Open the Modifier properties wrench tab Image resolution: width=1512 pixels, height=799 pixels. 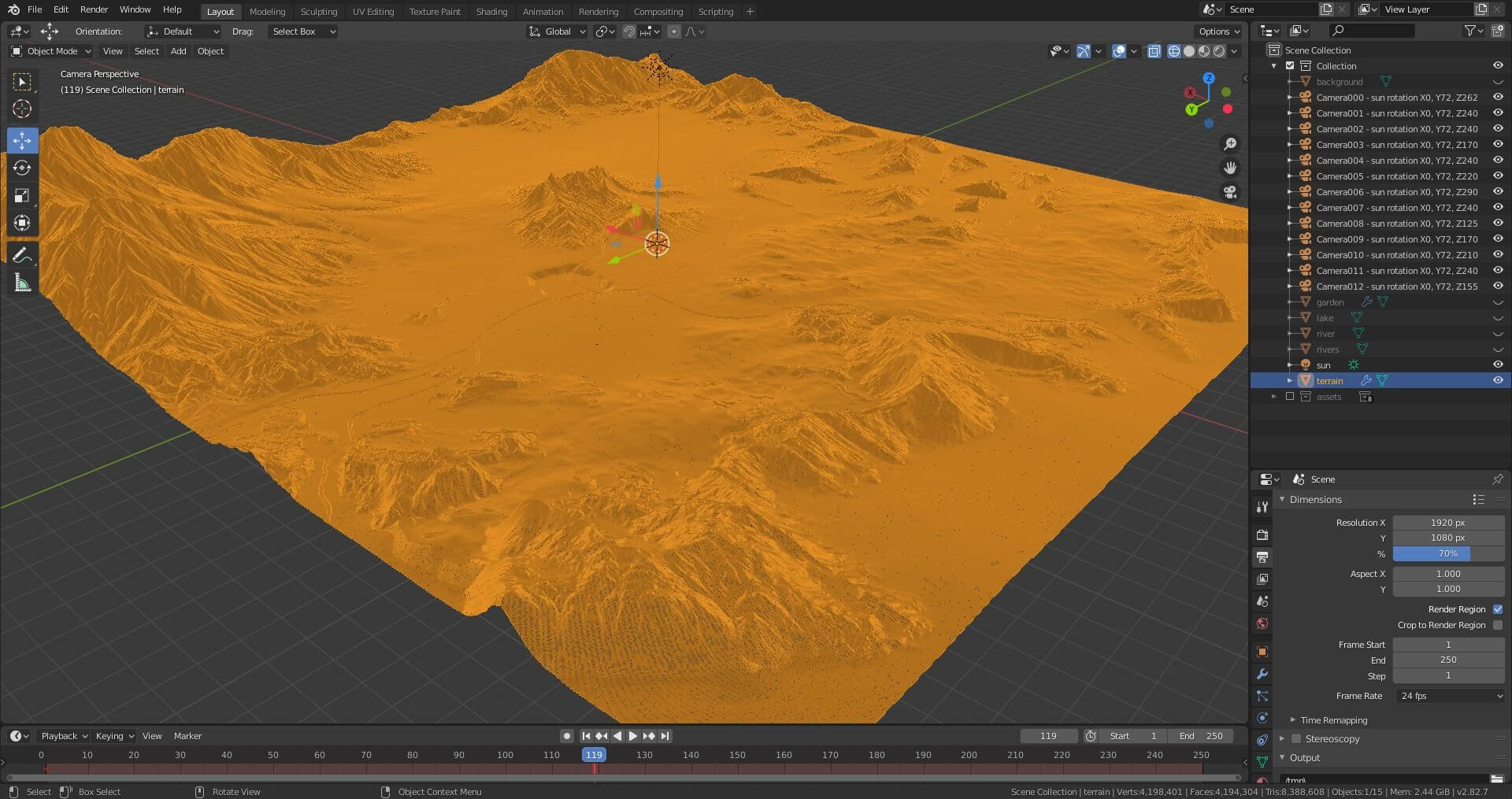(x=1262, y=674)
